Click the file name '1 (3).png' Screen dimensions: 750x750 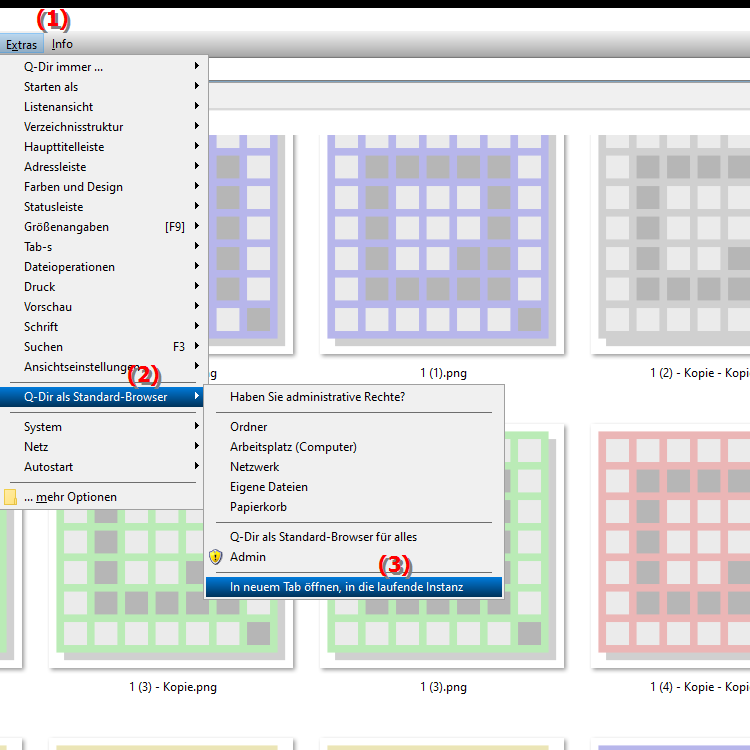pos(443,687)
